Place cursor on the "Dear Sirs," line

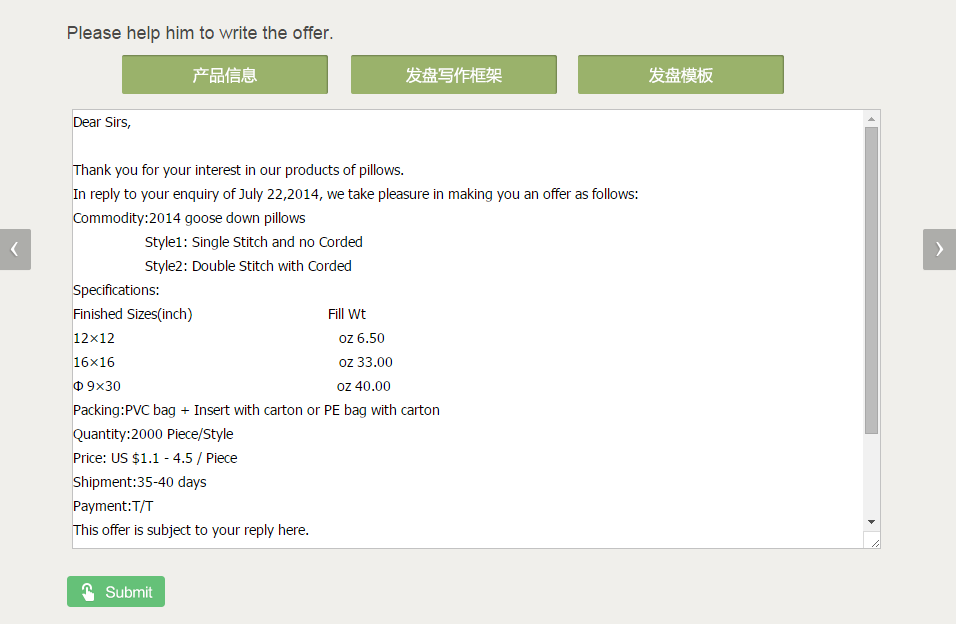click(x=102, y=122)
